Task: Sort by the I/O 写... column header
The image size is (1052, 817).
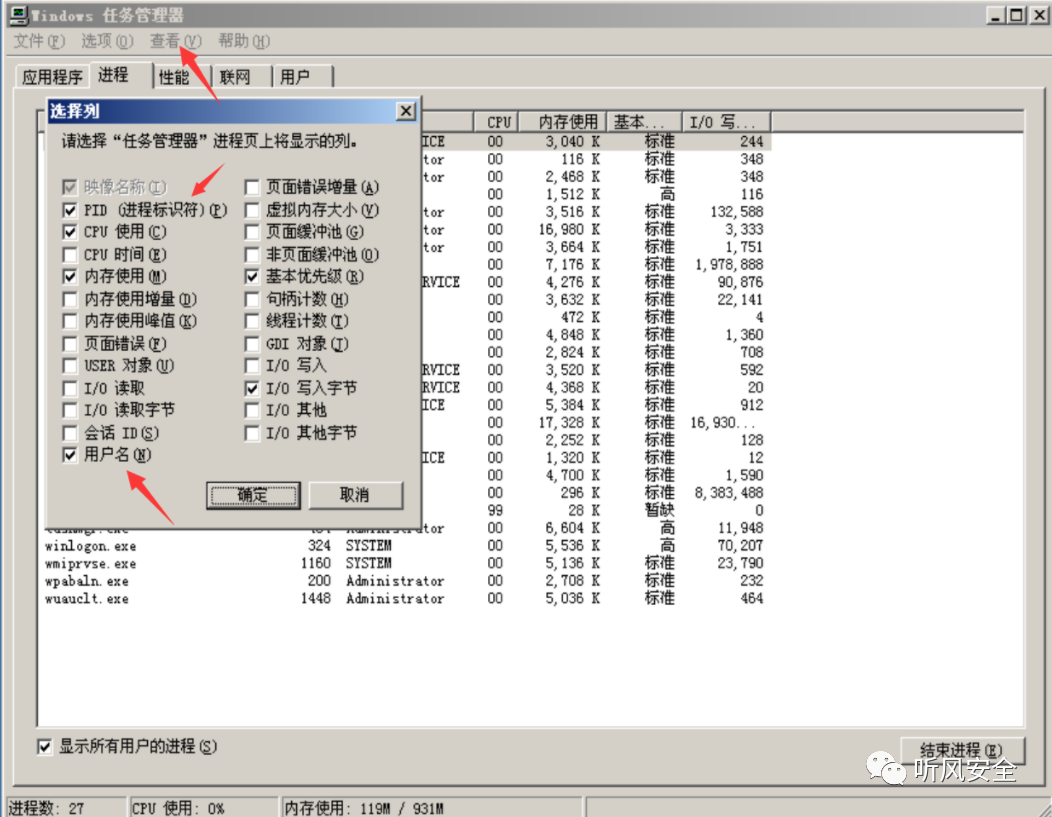Action: tap(727, 122)
